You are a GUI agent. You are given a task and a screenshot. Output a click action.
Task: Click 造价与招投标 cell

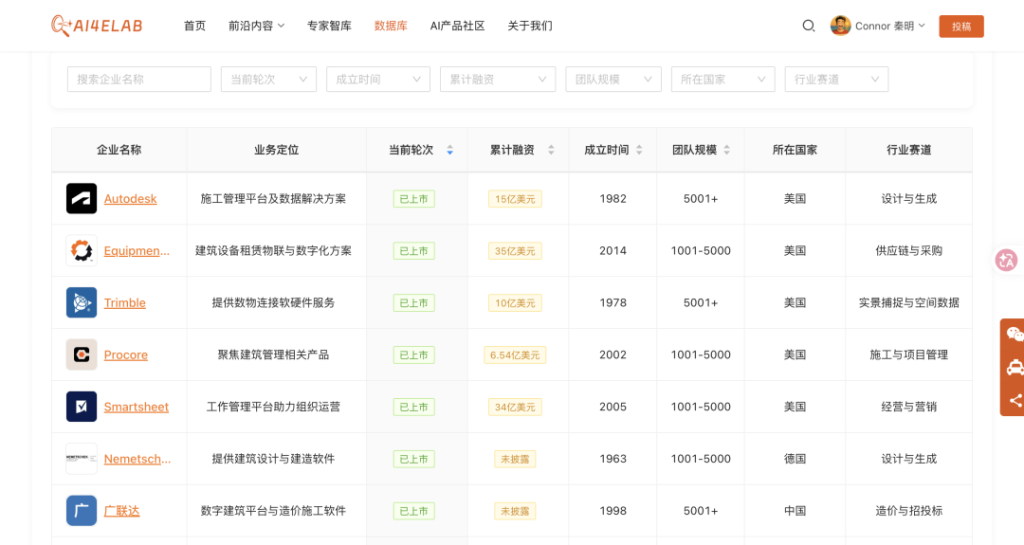[908, 511]
